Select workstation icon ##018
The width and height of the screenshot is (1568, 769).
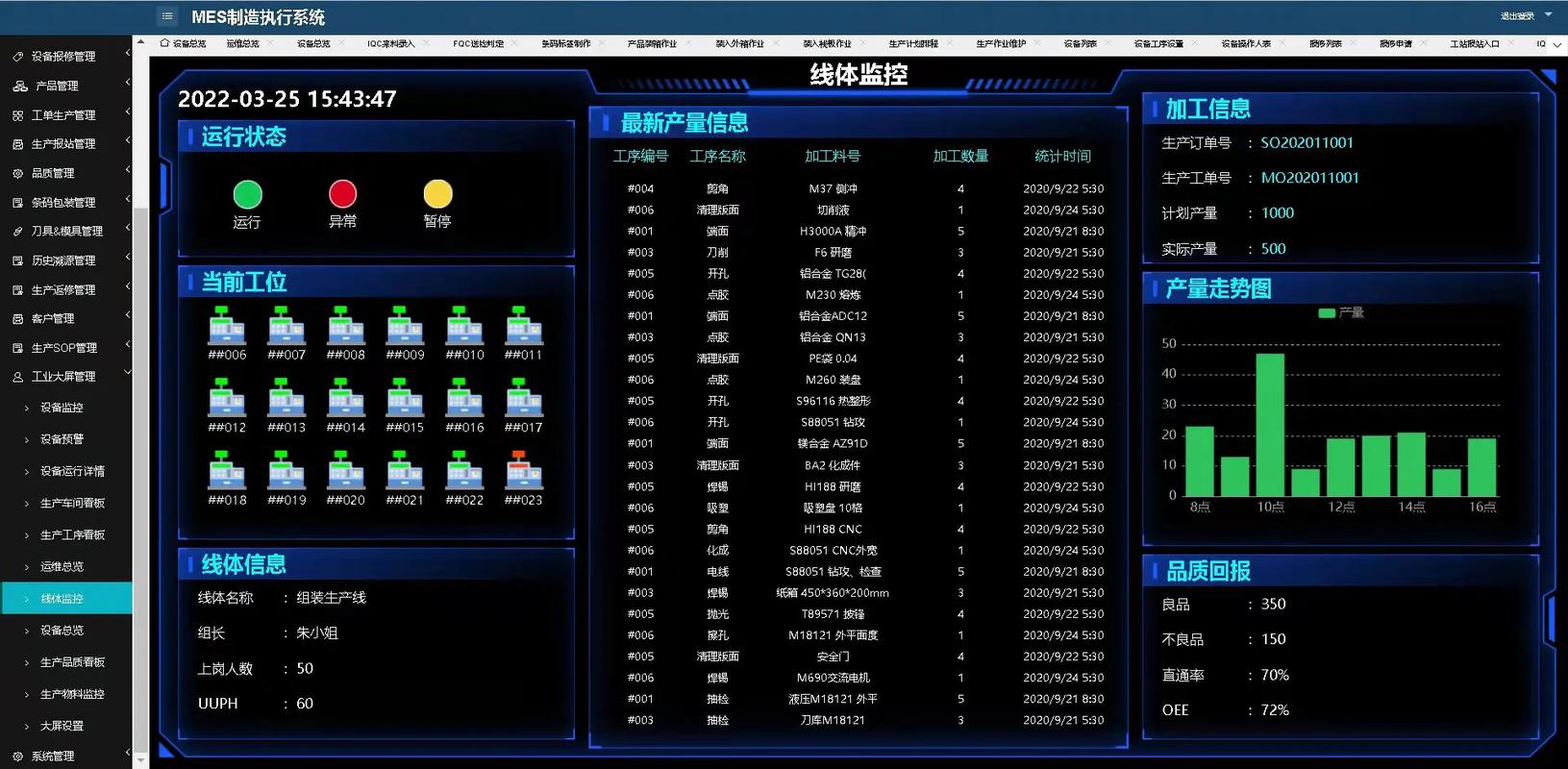[x=228, y=470]
